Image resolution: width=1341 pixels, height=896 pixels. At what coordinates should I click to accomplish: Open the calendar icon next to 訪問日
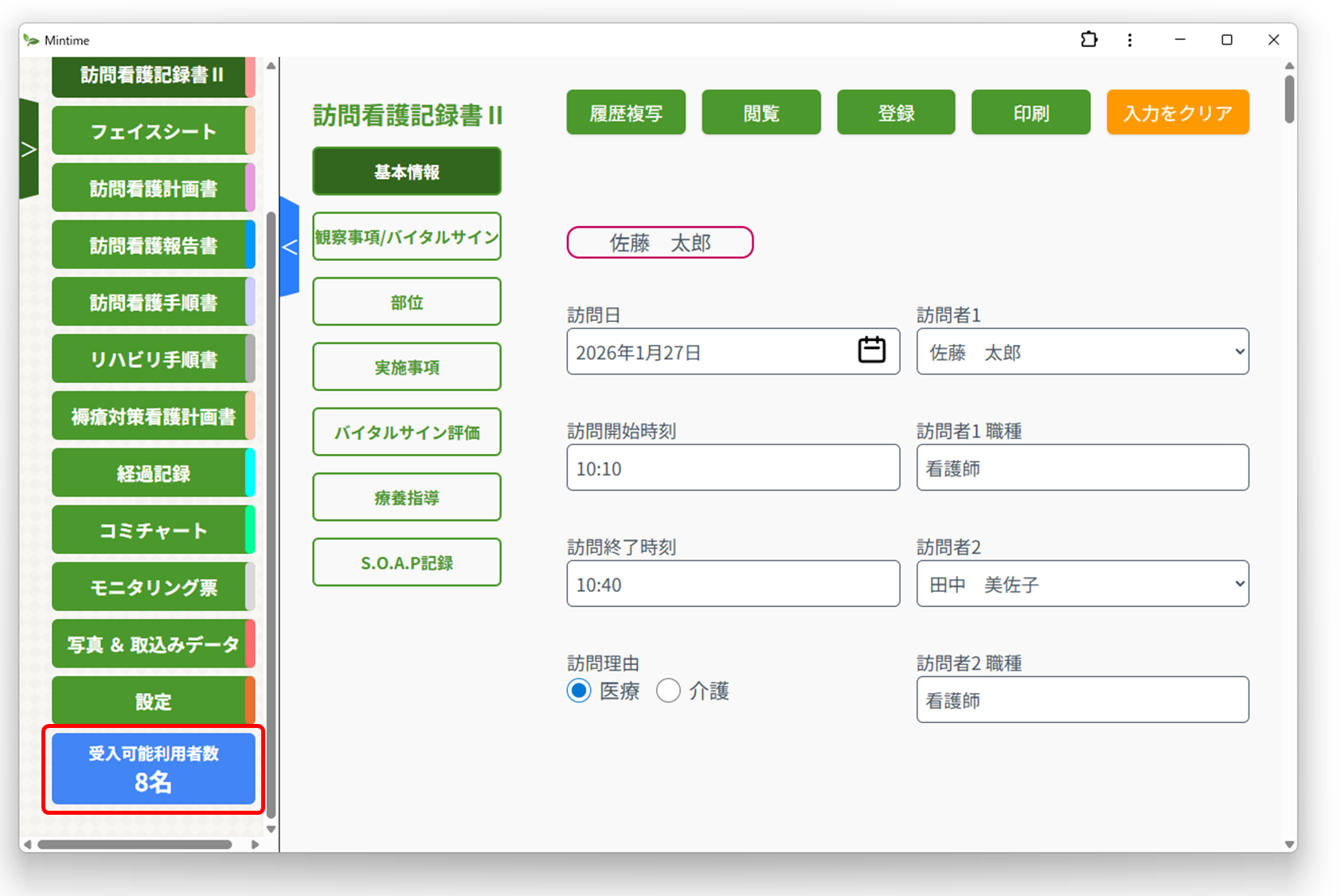click(x=871, y=350)
